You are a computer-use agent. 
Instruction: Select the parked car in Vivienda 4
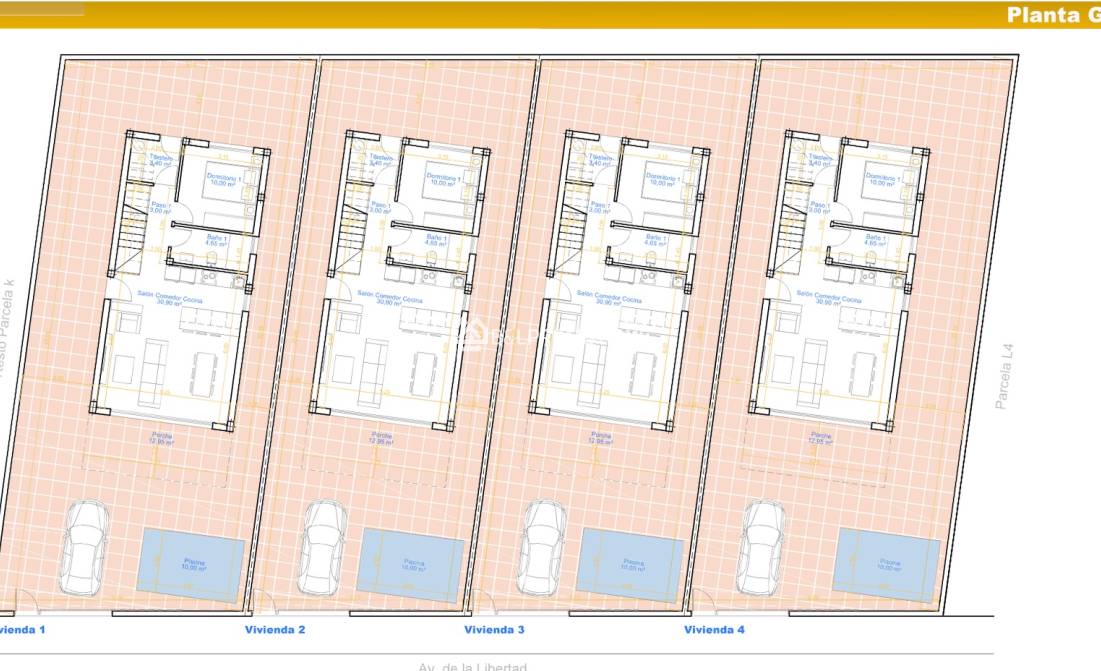(x=762, y=548)
